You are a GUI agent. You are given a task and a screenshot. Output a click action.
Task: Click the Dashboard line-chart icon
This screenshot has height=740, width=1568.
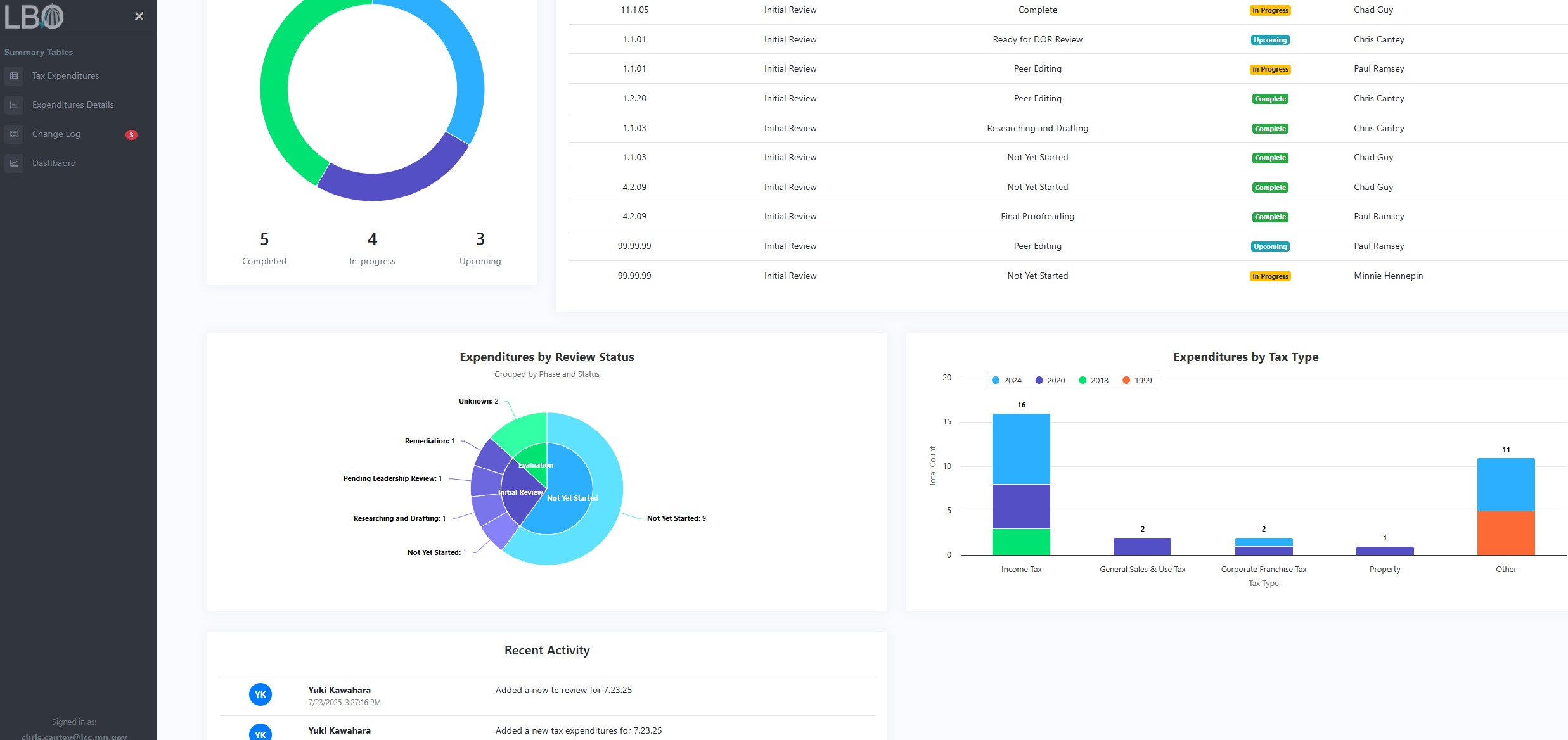click(x=14, y=163)
